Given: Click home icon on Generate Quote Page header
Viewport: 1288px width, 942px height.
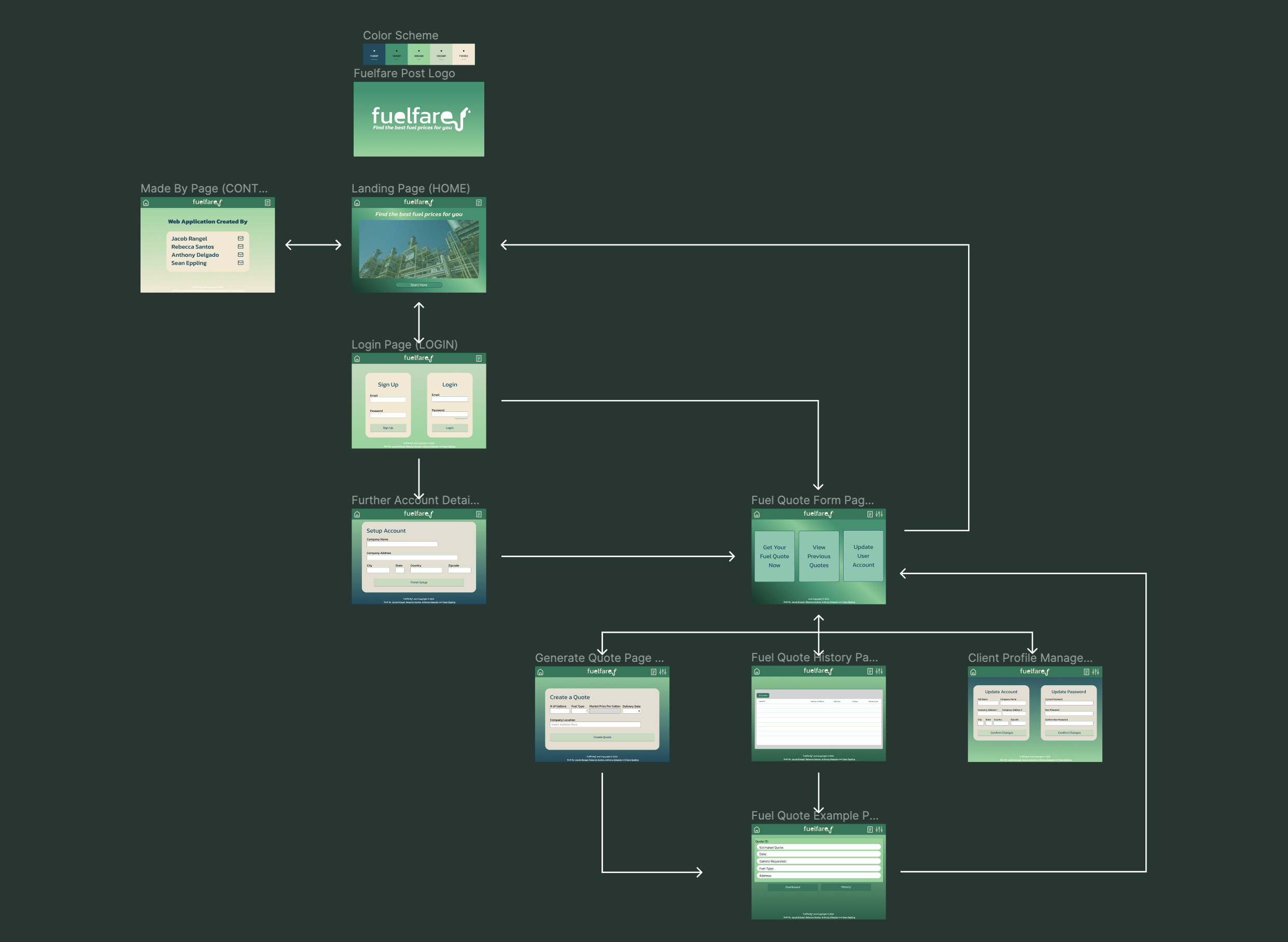Looking at the screenshot, I should (540, 672).
